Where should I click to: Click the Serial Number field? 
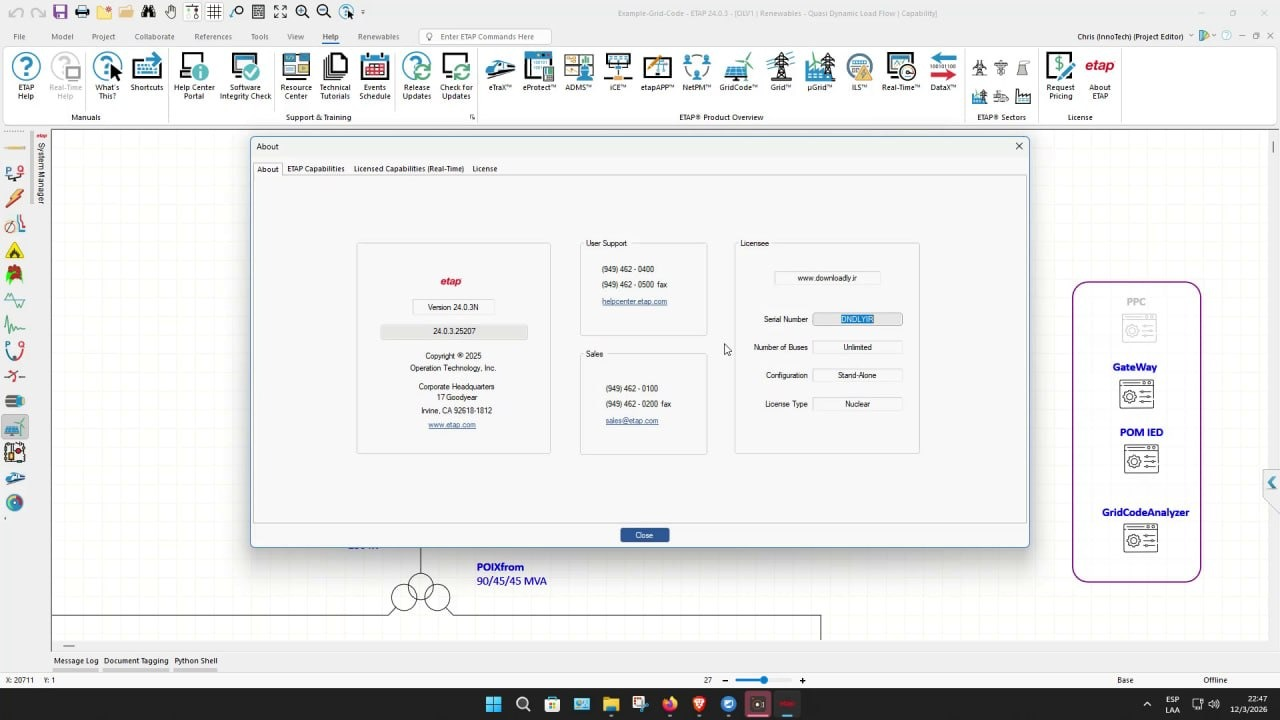tap(857, 319)
